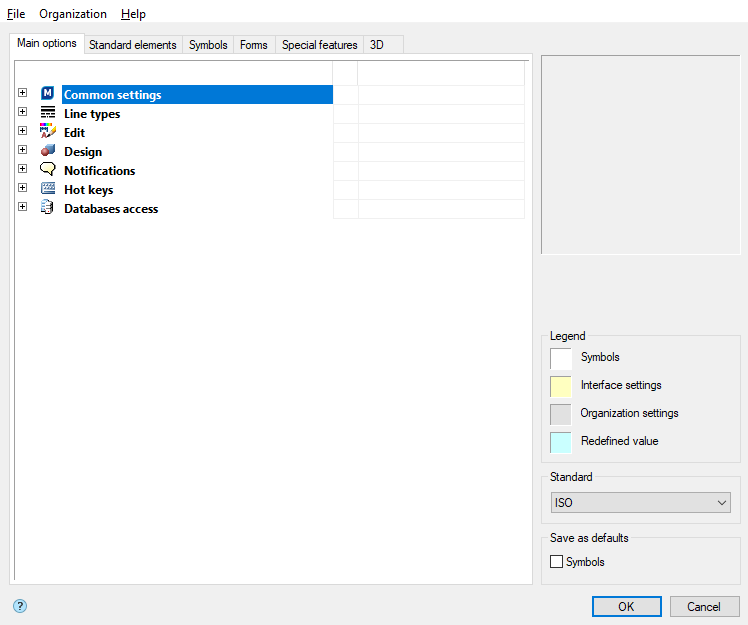
Task: Click the Line types icon
Action: pyautogui.click(x=48, y=112)
